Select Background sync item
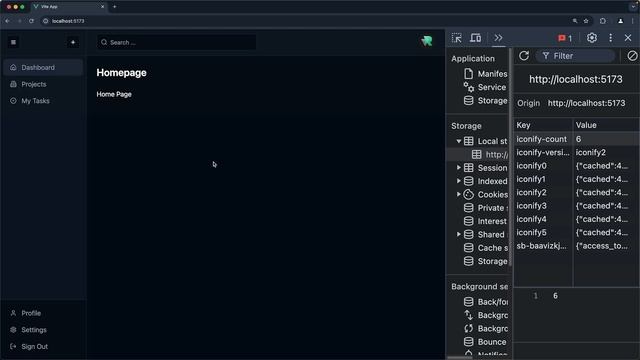The image size is (640, 360). tap(486, 329)
